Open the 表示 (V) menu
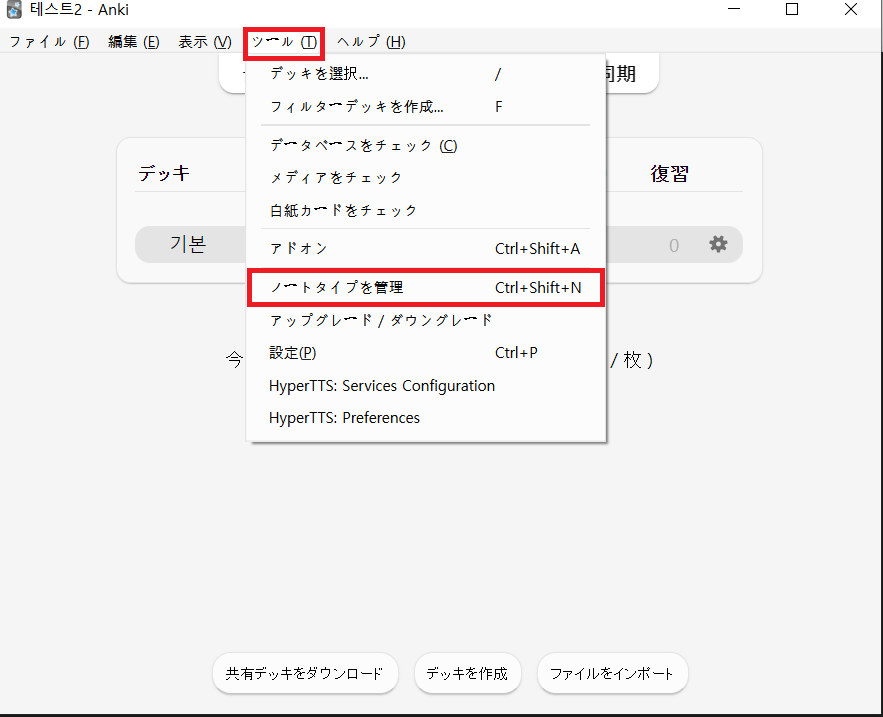The height and width of the screenshot is (717, 883). (x=205, y=42)
